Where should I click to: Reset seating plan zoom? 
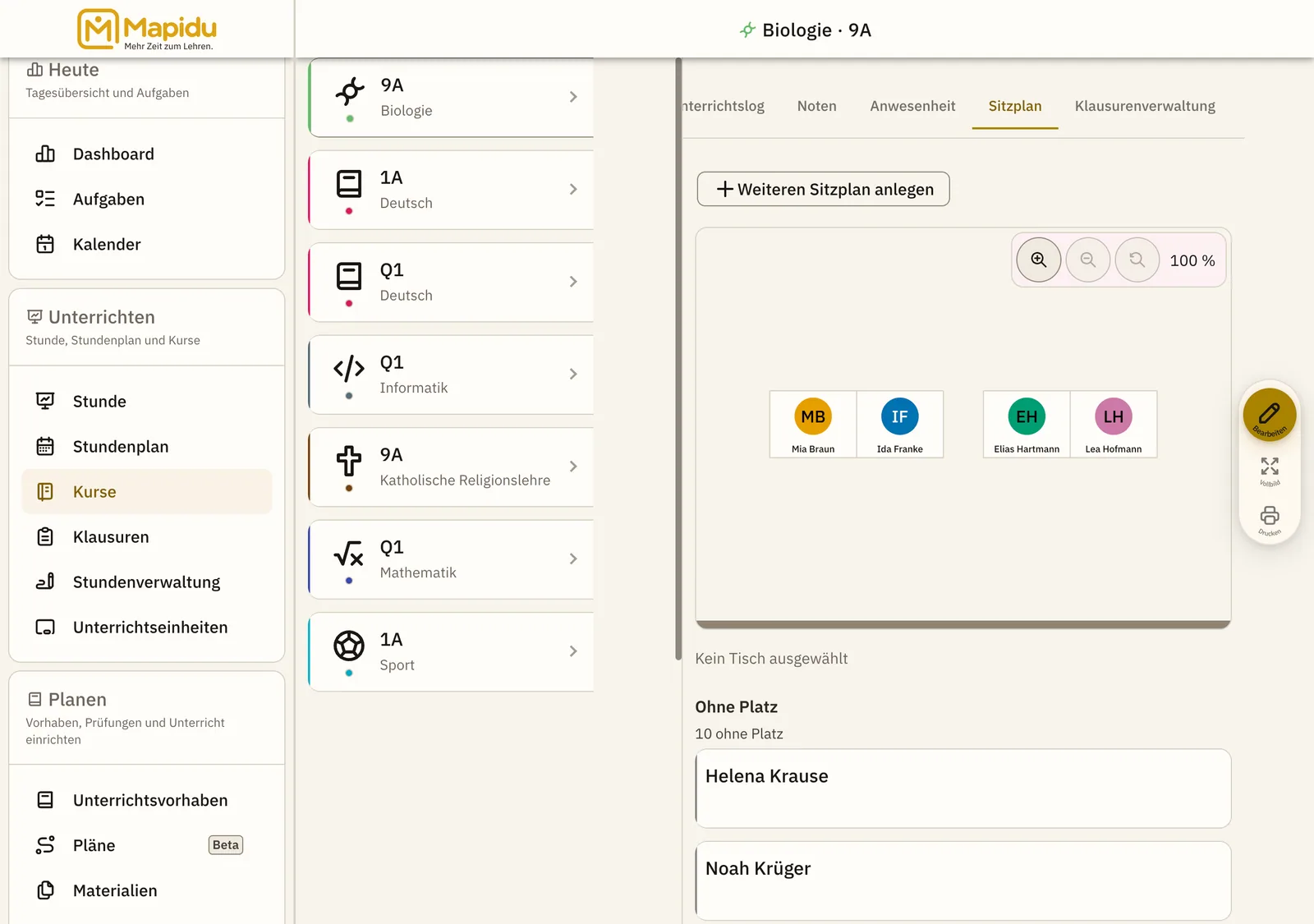click(x=1137, y=260)
